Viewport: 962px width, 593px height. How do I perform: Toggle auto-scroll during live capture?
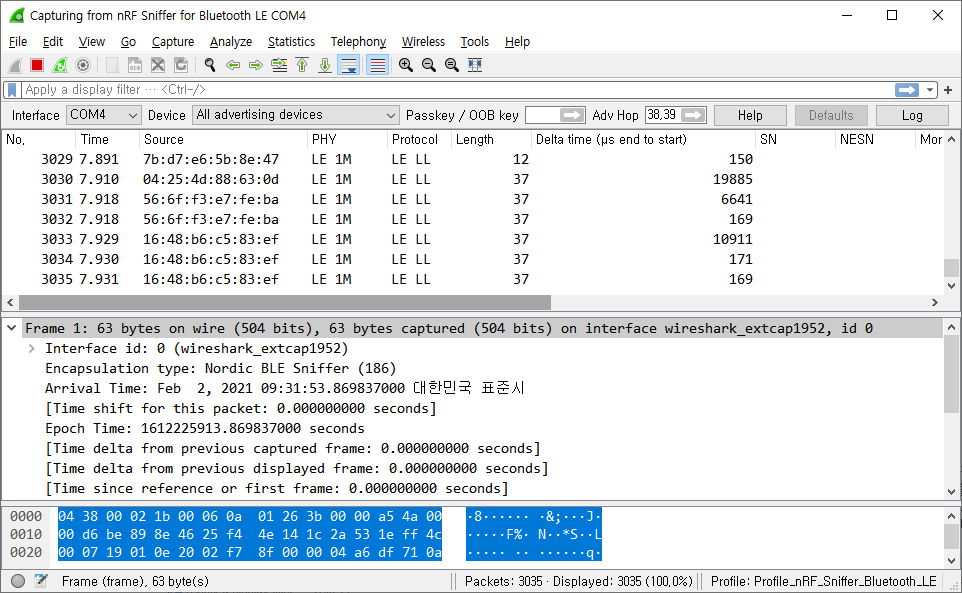coord(348,65)
